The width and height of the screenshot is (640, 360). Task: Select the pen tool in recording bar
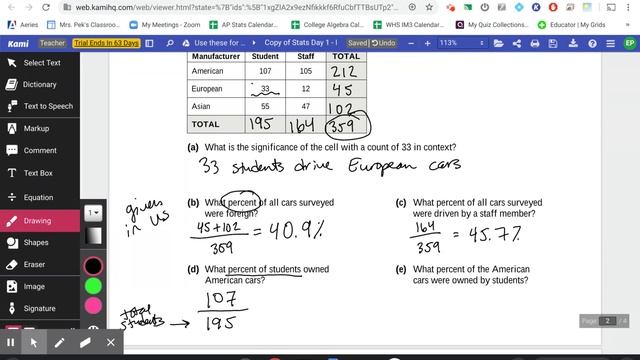[x=60, y=342]
